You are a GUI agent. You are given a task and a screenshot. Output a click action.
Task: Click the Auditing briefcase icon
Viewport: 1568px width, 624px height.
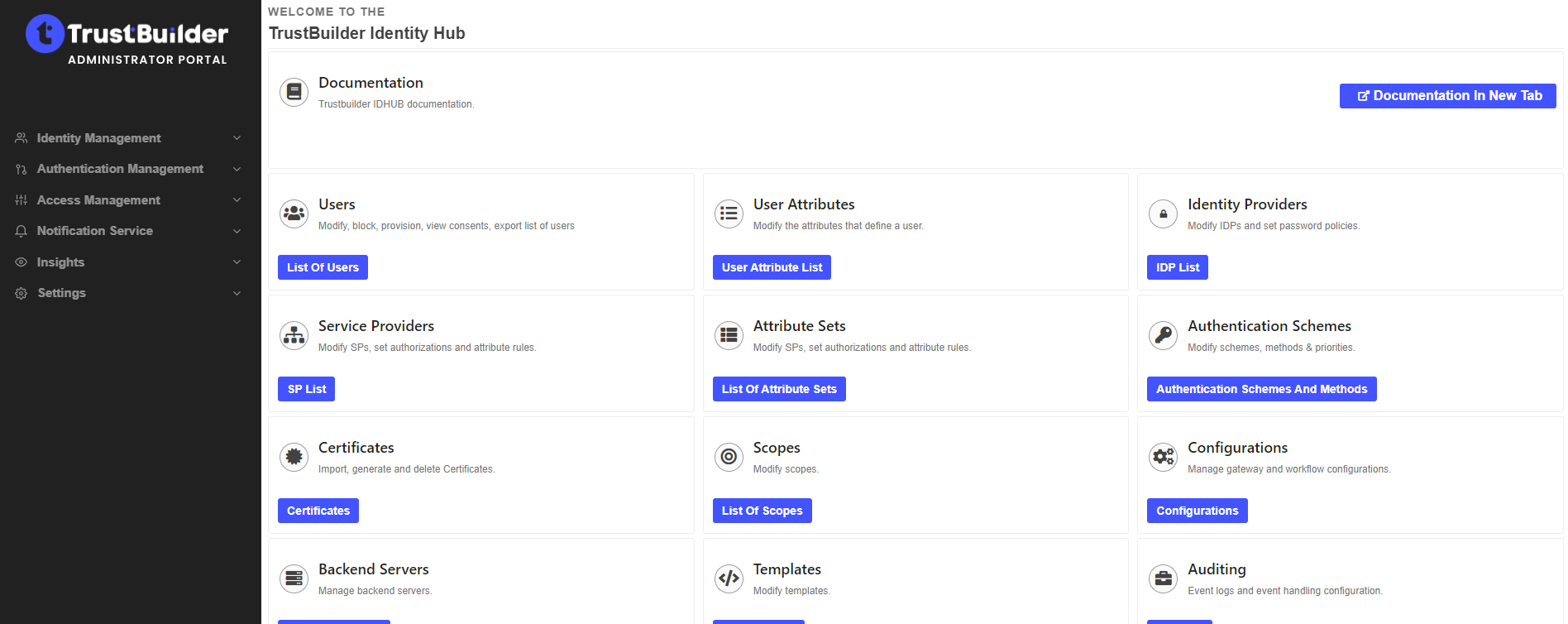(1163, 578)
